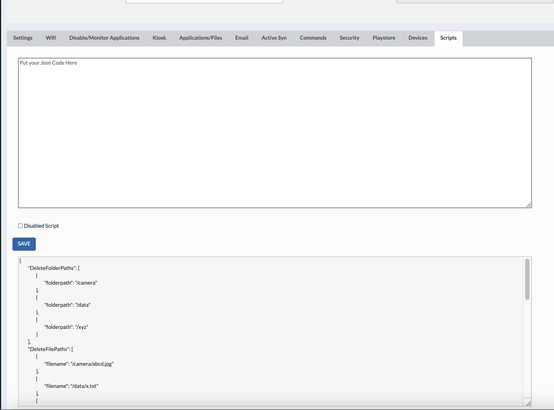The width and height of the screenshot is (554, 410).
Task: Open the Settings tab
Action: [x=23, y=38]
